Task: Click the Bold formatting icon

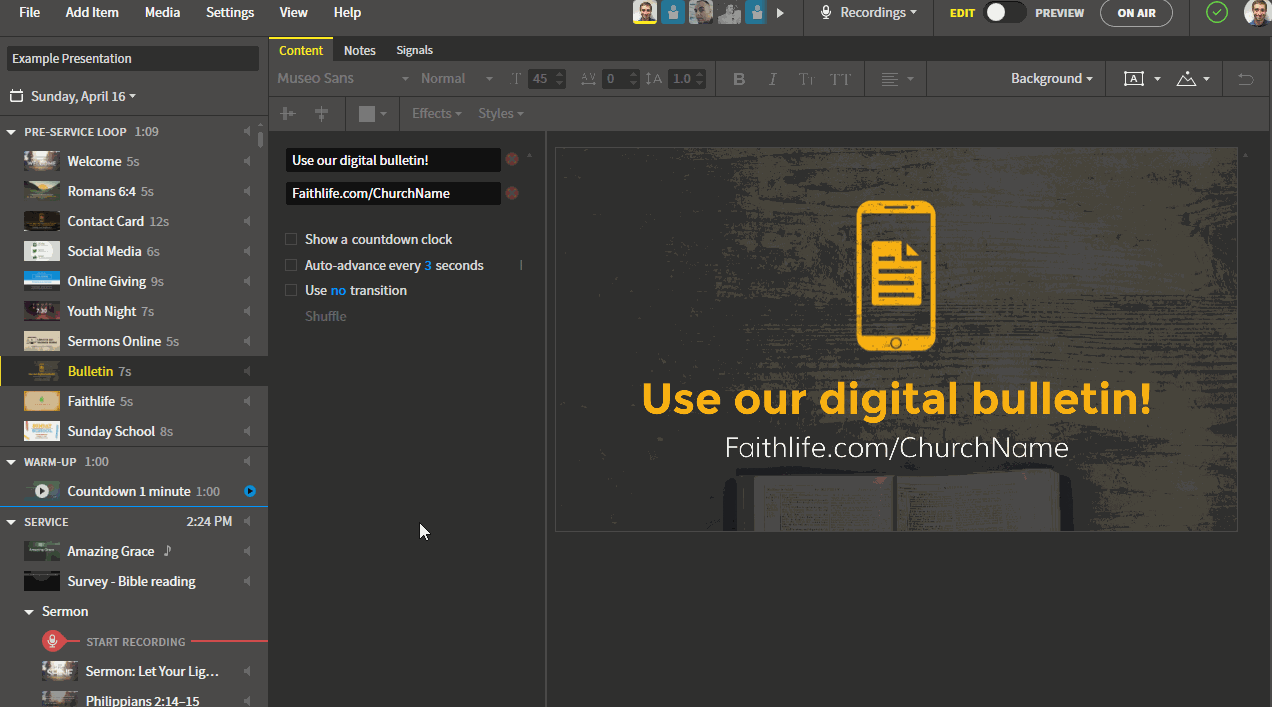Action: click(739, 79)
